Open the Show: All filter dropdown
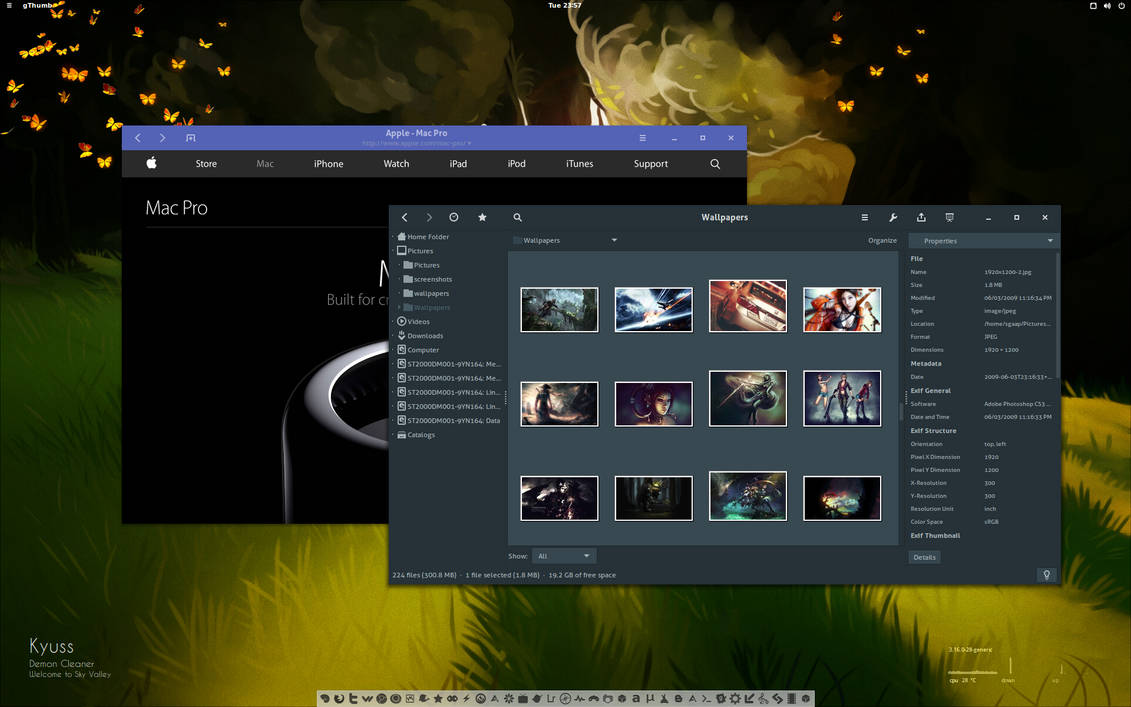This screenshot has height=707, width=1131. 564,556
